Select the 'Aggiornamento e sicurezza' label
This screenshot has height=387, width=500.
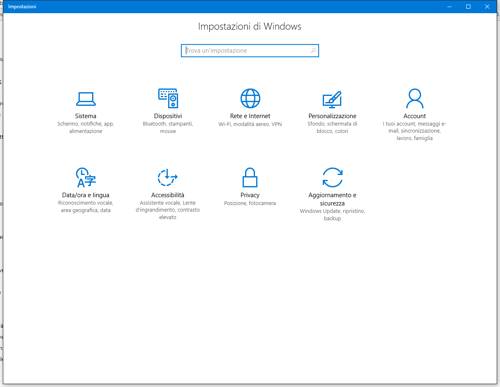[332, 199]
